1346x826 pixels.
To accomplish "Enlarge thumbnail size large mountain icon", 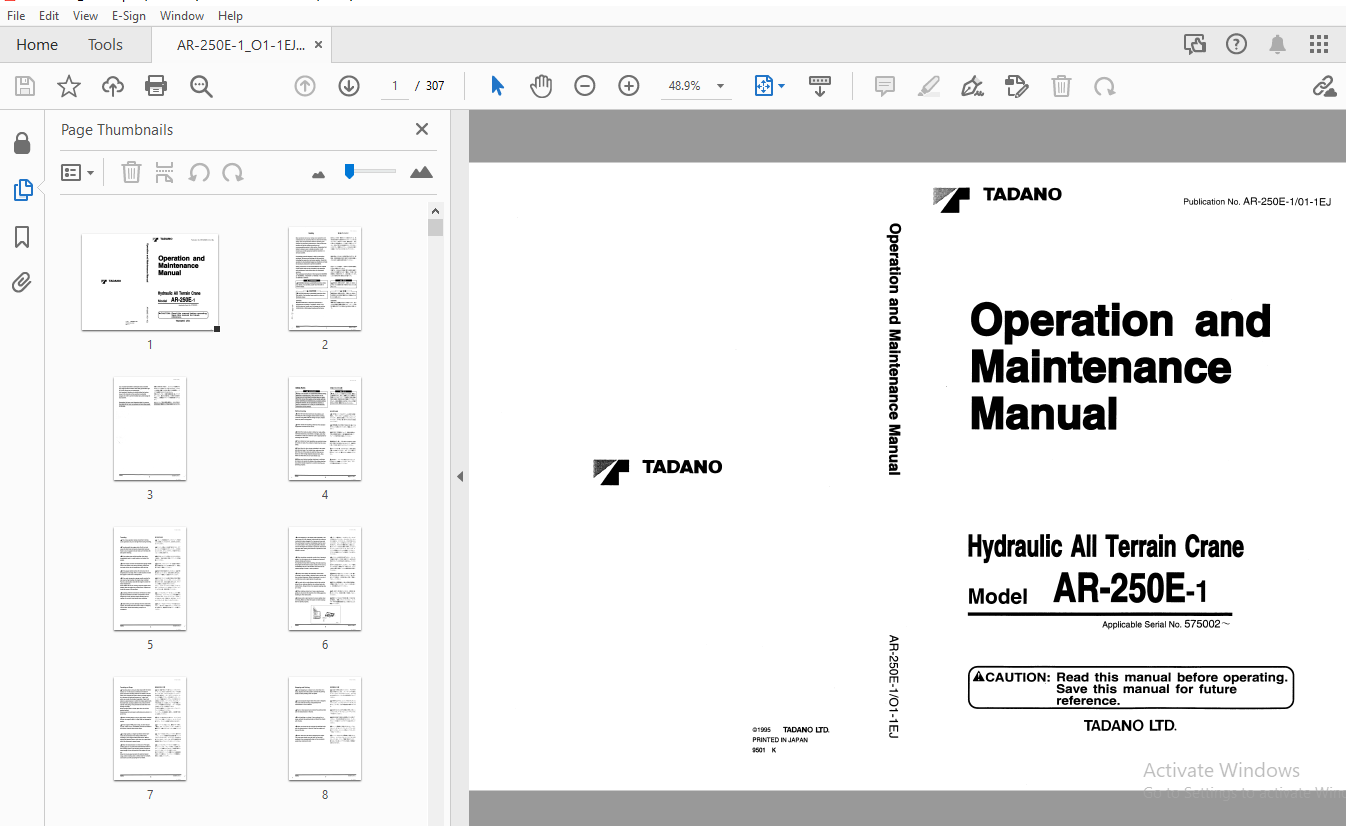I will pyautogui.click(x=422, y=172).
